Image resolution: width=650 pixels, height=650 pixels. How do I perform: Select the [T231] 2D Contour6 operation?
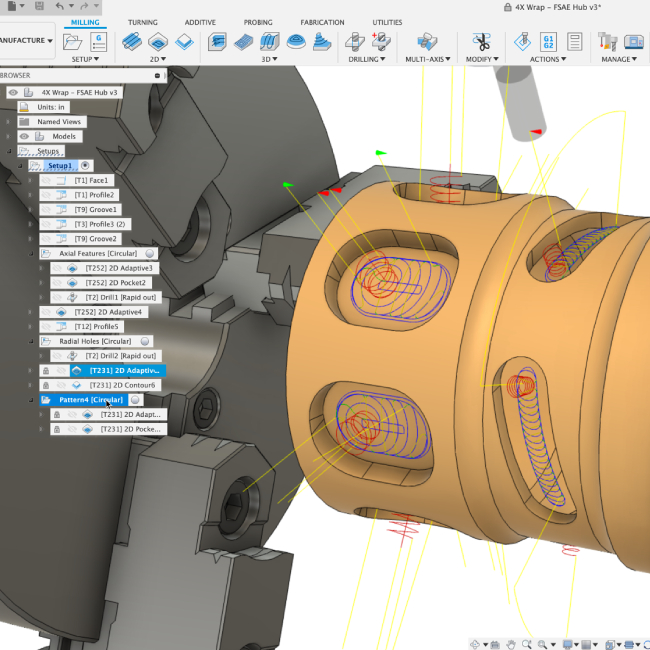click(100, 385)
